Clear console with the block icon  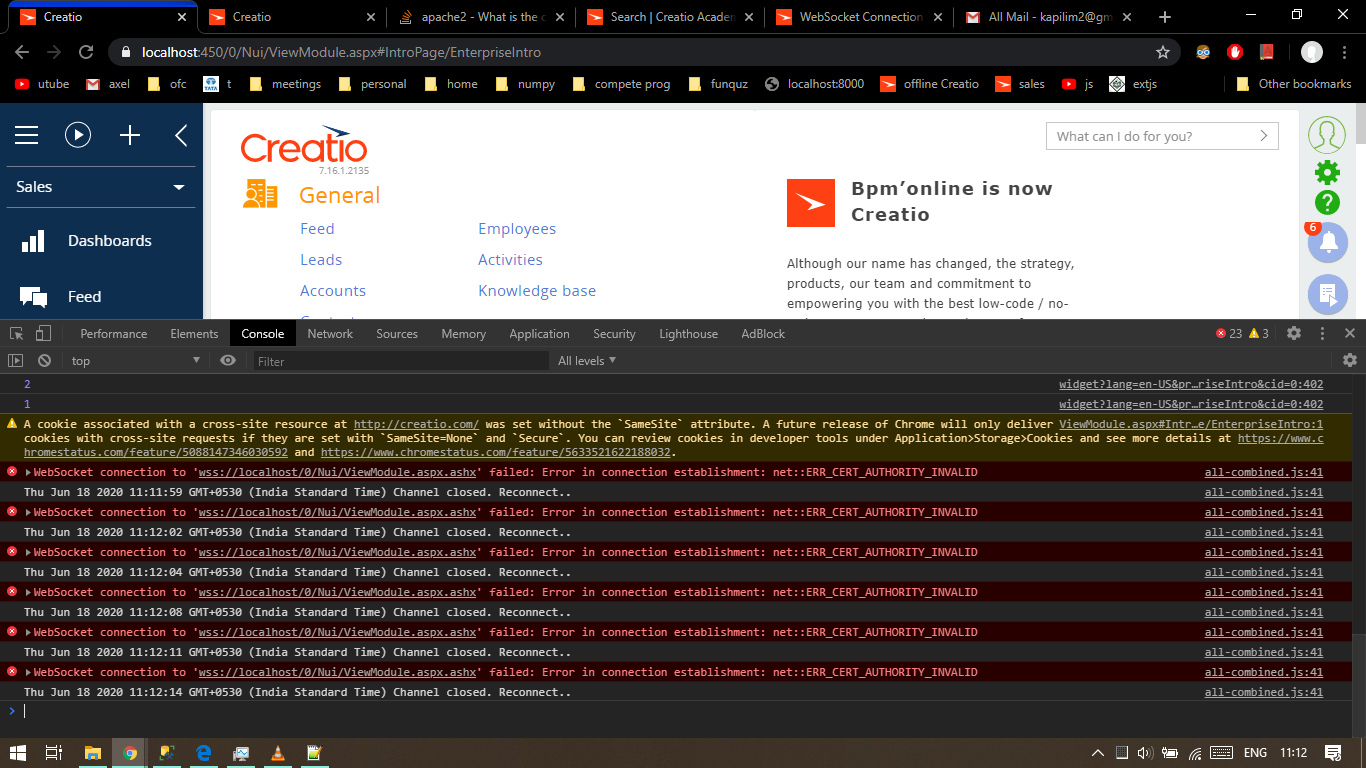click(44, 360)
